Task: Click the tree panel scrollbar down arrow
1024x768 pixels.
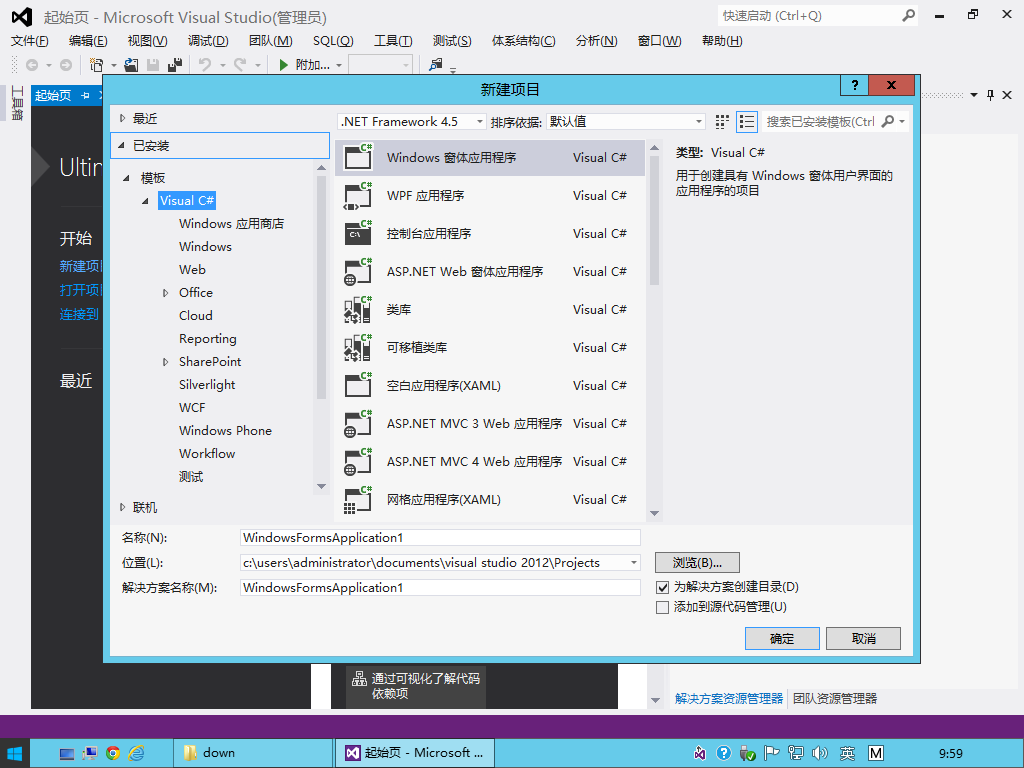Action: pos(321,487)
